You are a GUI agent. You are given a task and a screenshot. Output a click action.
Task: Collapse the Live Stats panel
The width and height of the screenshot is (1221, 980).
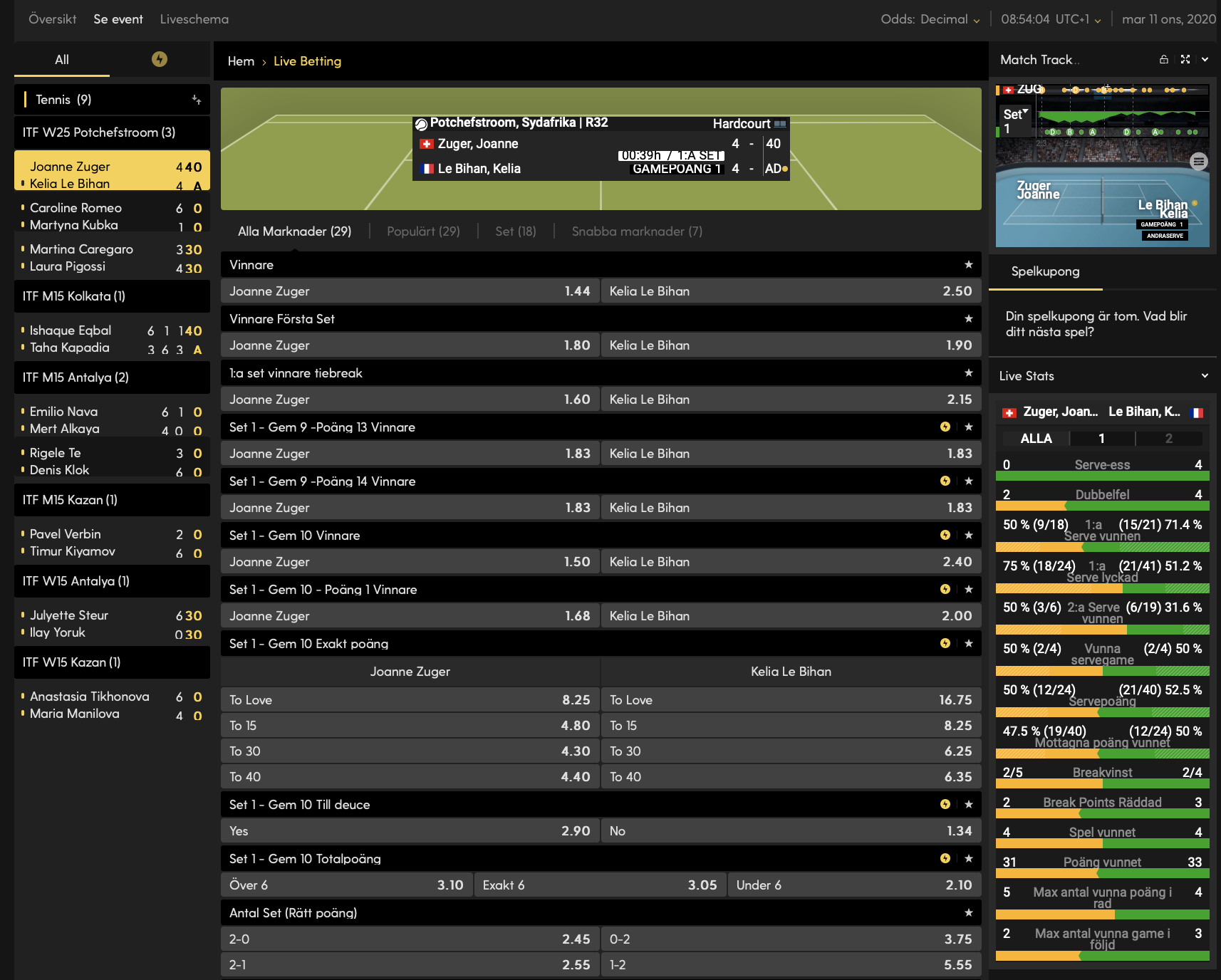[1205, 375]
